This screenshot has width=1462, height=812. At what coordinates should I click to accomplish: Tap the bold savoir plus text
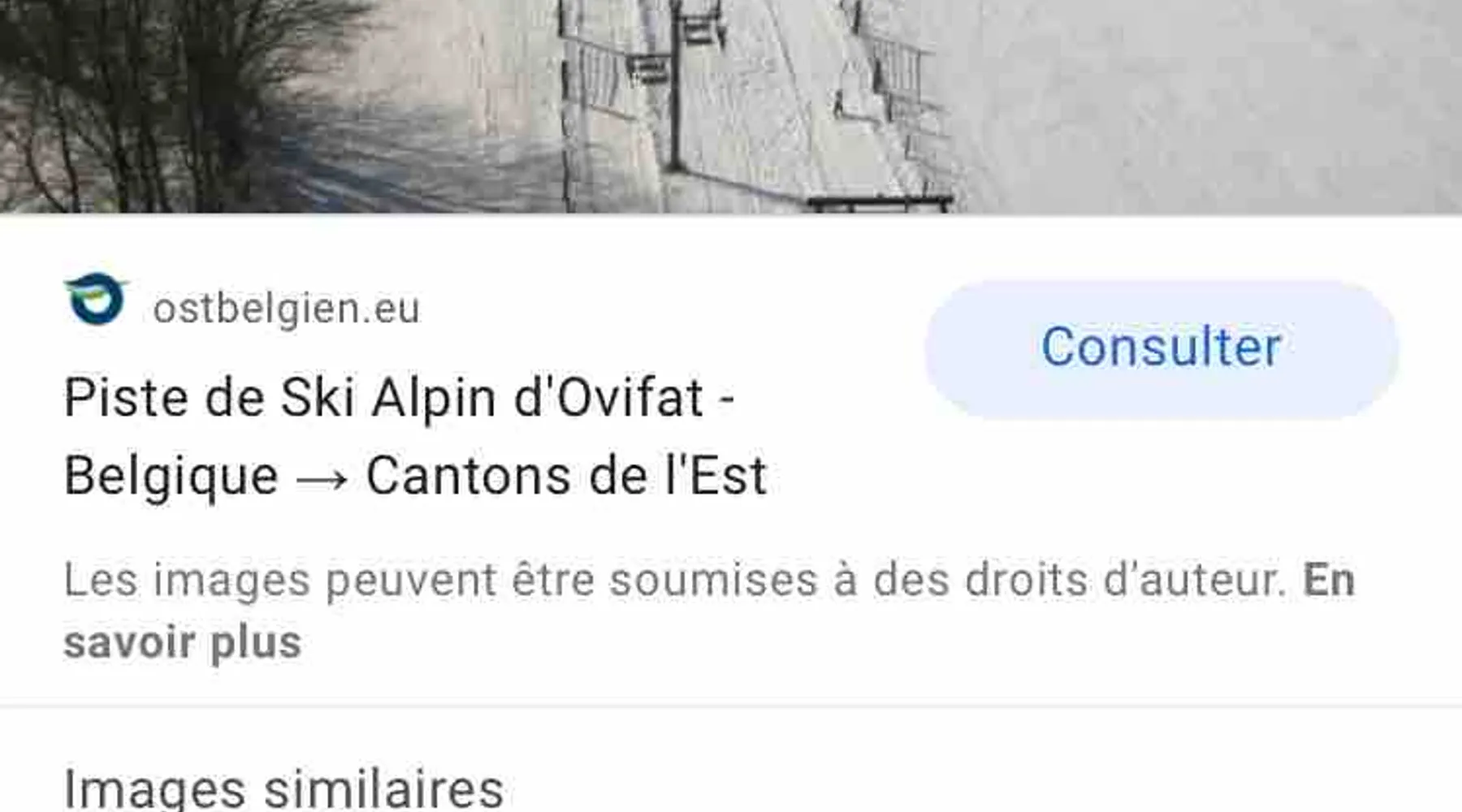(x=183, y=643)
